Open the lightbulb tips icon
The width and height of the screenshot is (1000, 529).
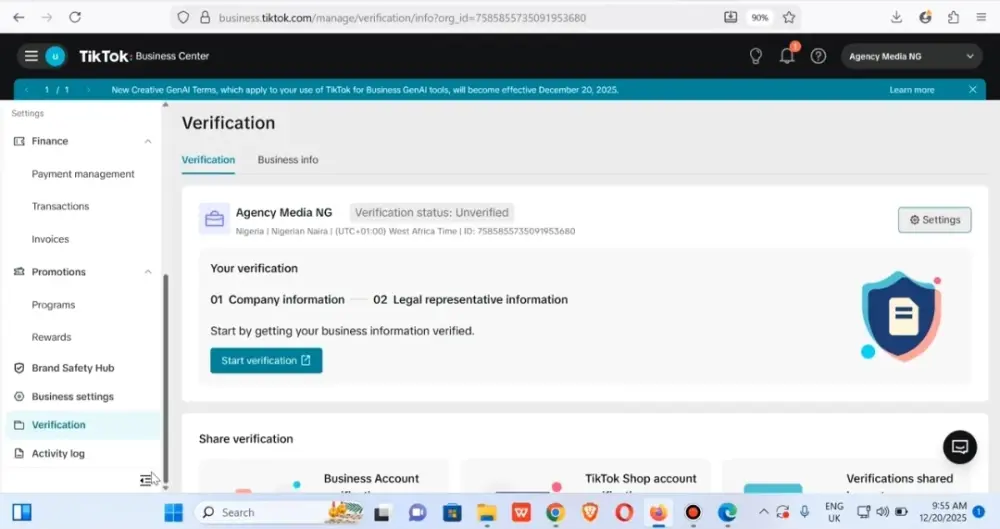[x=756, y=56]
